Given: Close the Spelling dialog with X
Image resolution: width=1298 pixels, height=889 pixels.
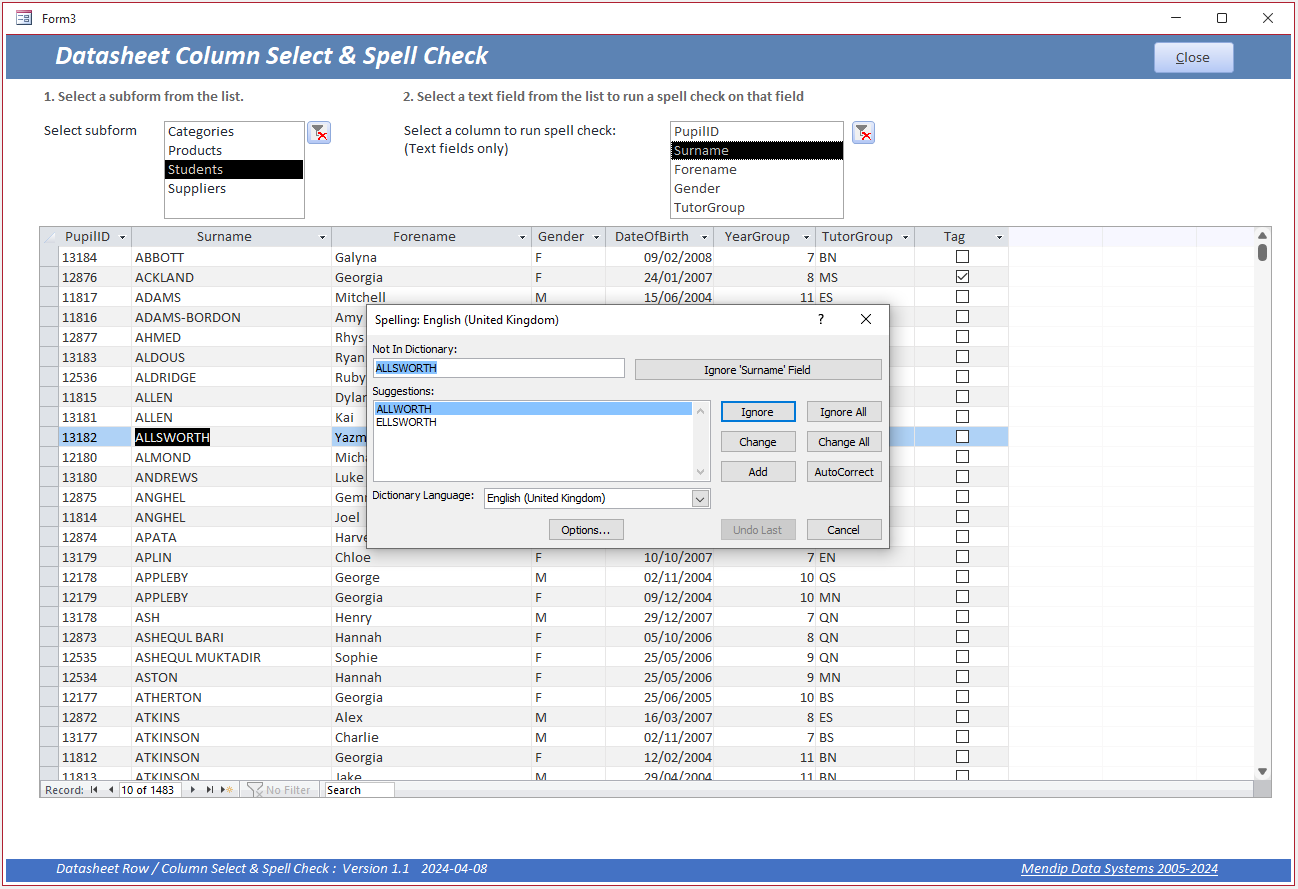Looking at the screenshot, I should tap(866, 319).
